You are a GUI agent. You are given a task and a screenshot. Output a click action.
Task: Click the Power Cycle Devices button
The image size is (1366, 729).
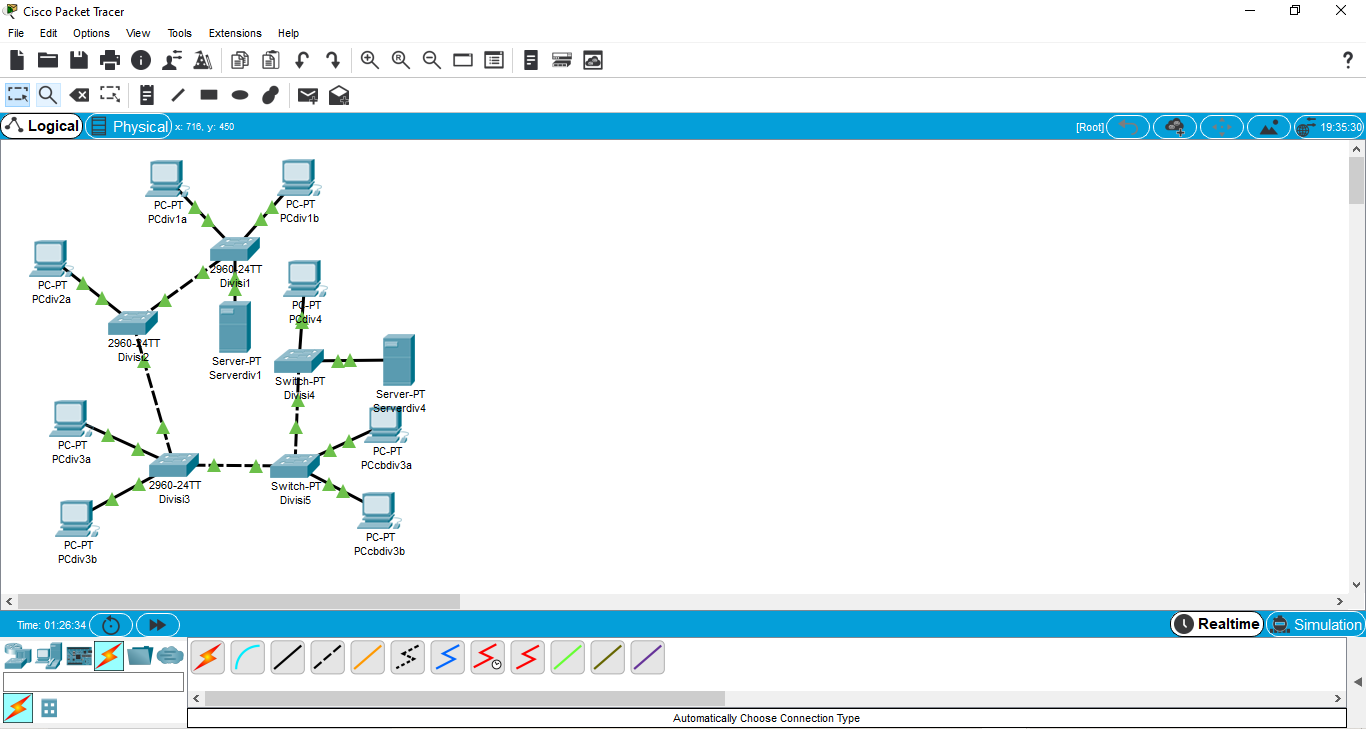111,625
